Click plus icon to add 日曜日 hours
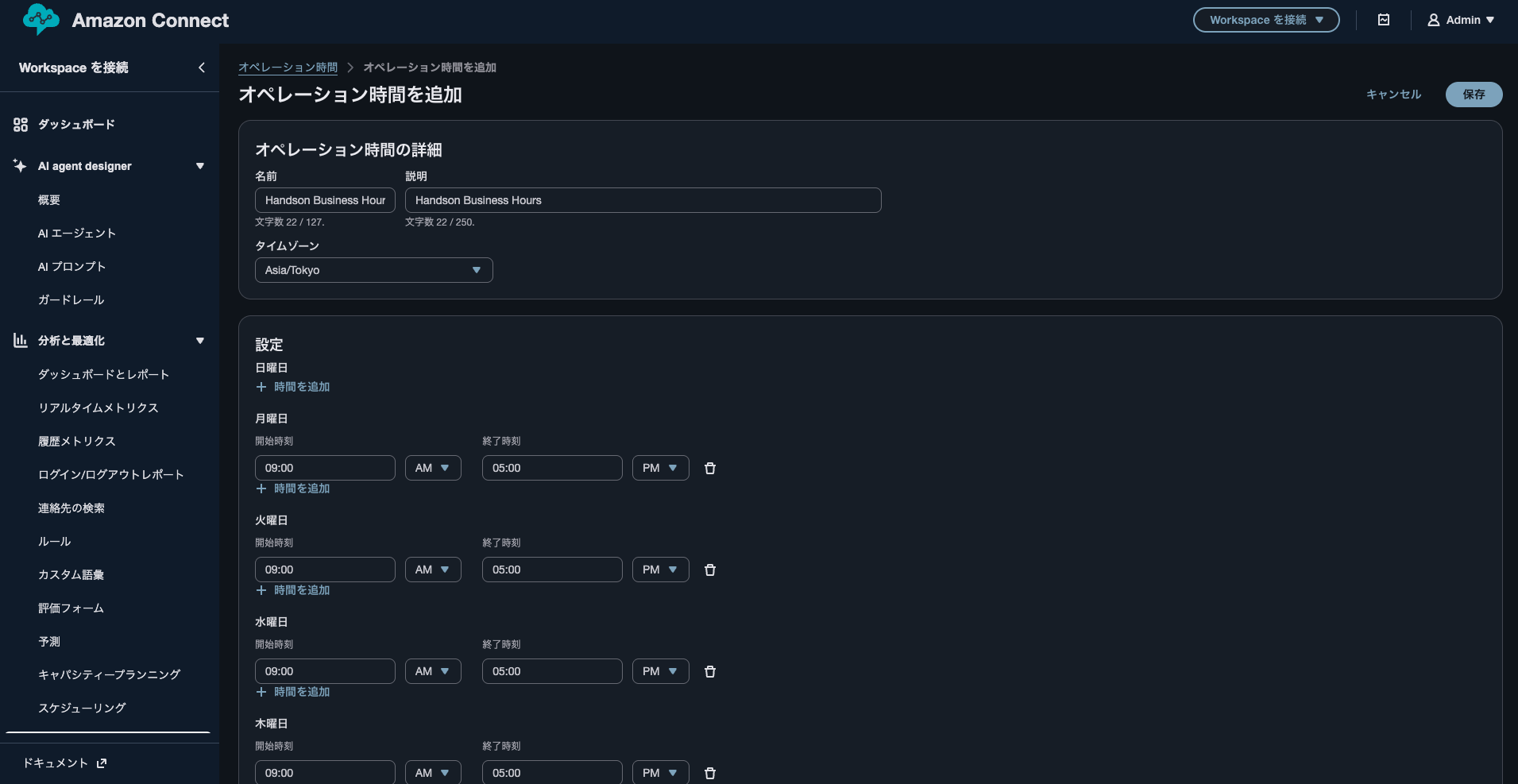This screenshot has width=1518, height=784. [261, 387]
